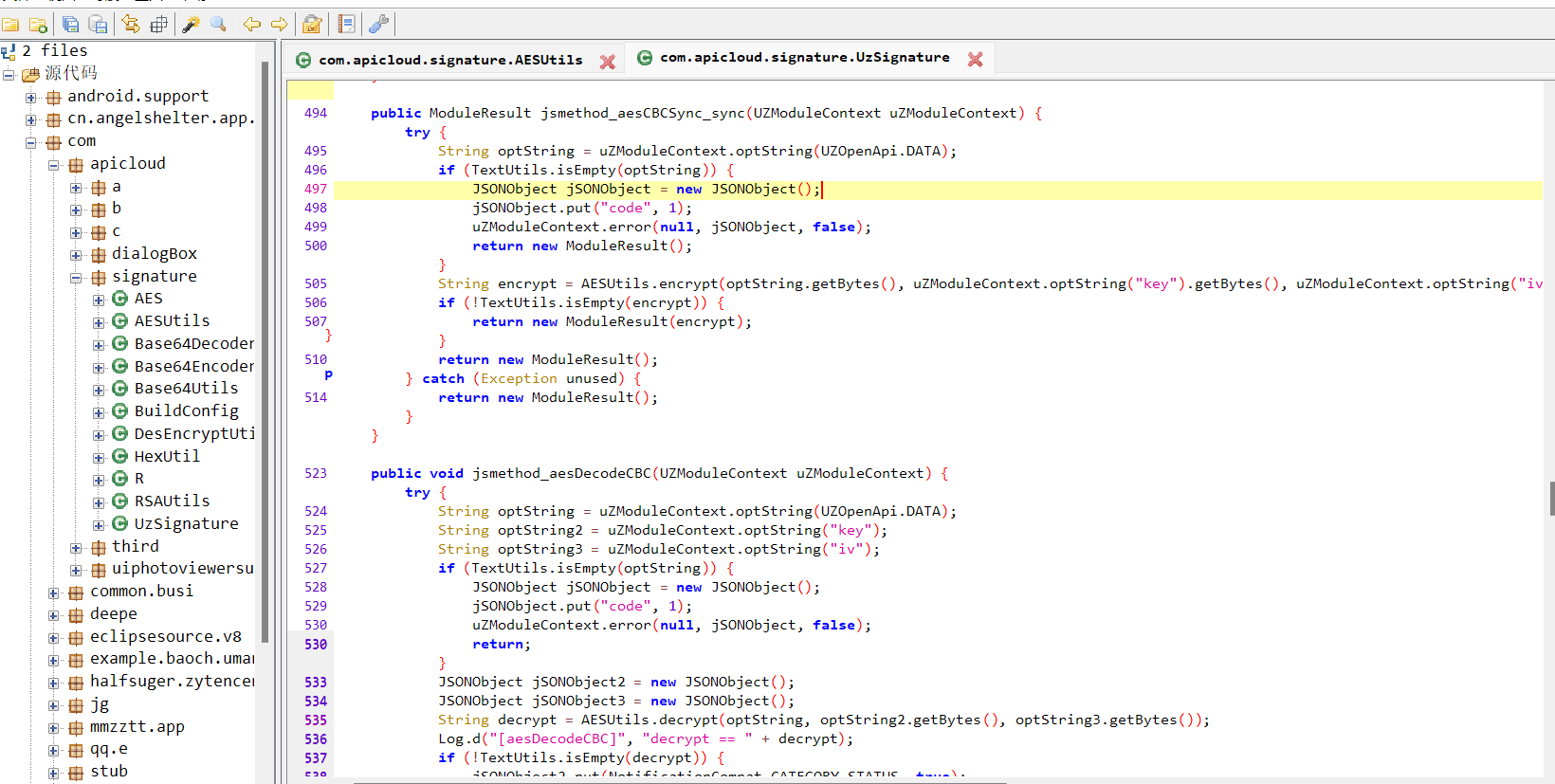Select example.baoch.umai package row

coord(173,658)
